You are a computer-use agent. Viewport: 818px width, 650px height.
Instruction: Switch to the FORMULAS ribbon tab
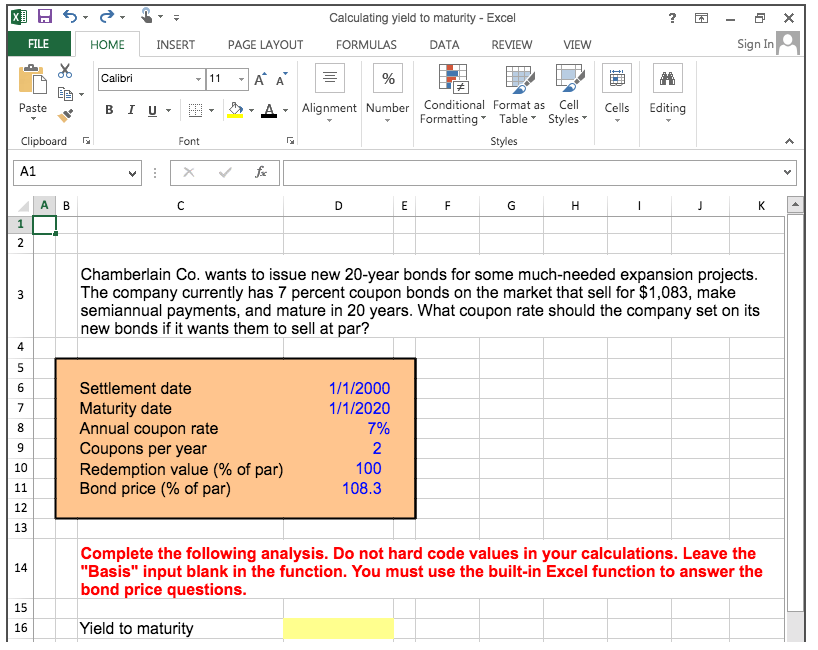point(366,44)
